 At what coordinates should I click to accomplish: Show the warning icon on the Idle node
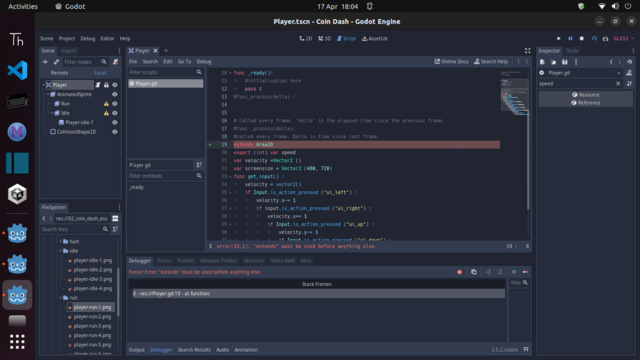coord(106,113)
